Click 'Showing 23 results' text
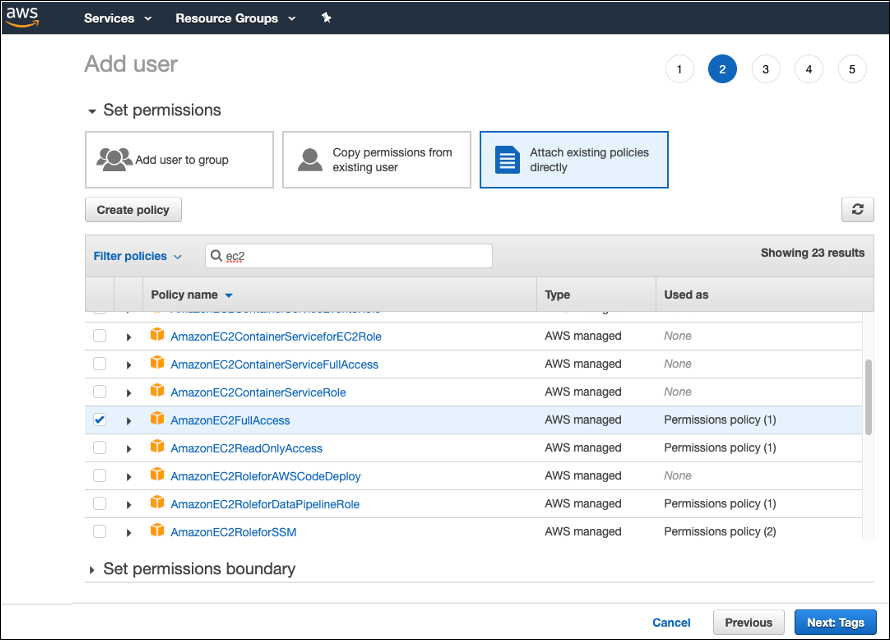The image size is (890, 640). 812,253
